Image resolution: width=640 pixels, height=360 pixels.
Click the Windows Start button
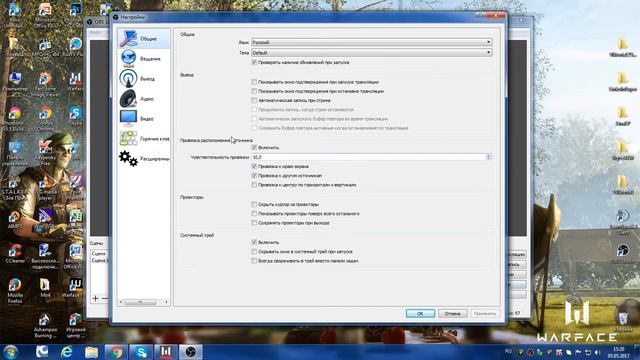pos(10,352)
